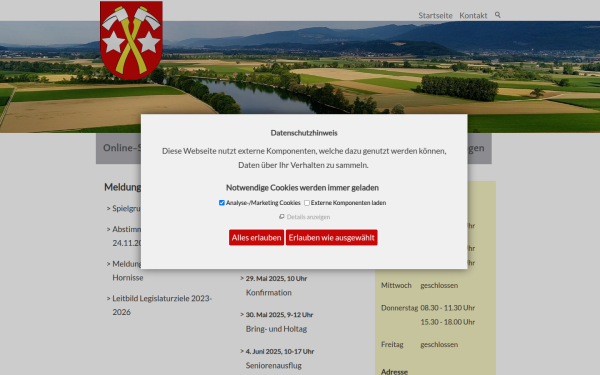The height and width of the screenshot is (375, 600).
Task: Click the date 30. Mai 2025, 9-12 Uhr
Action: point(279,315)
